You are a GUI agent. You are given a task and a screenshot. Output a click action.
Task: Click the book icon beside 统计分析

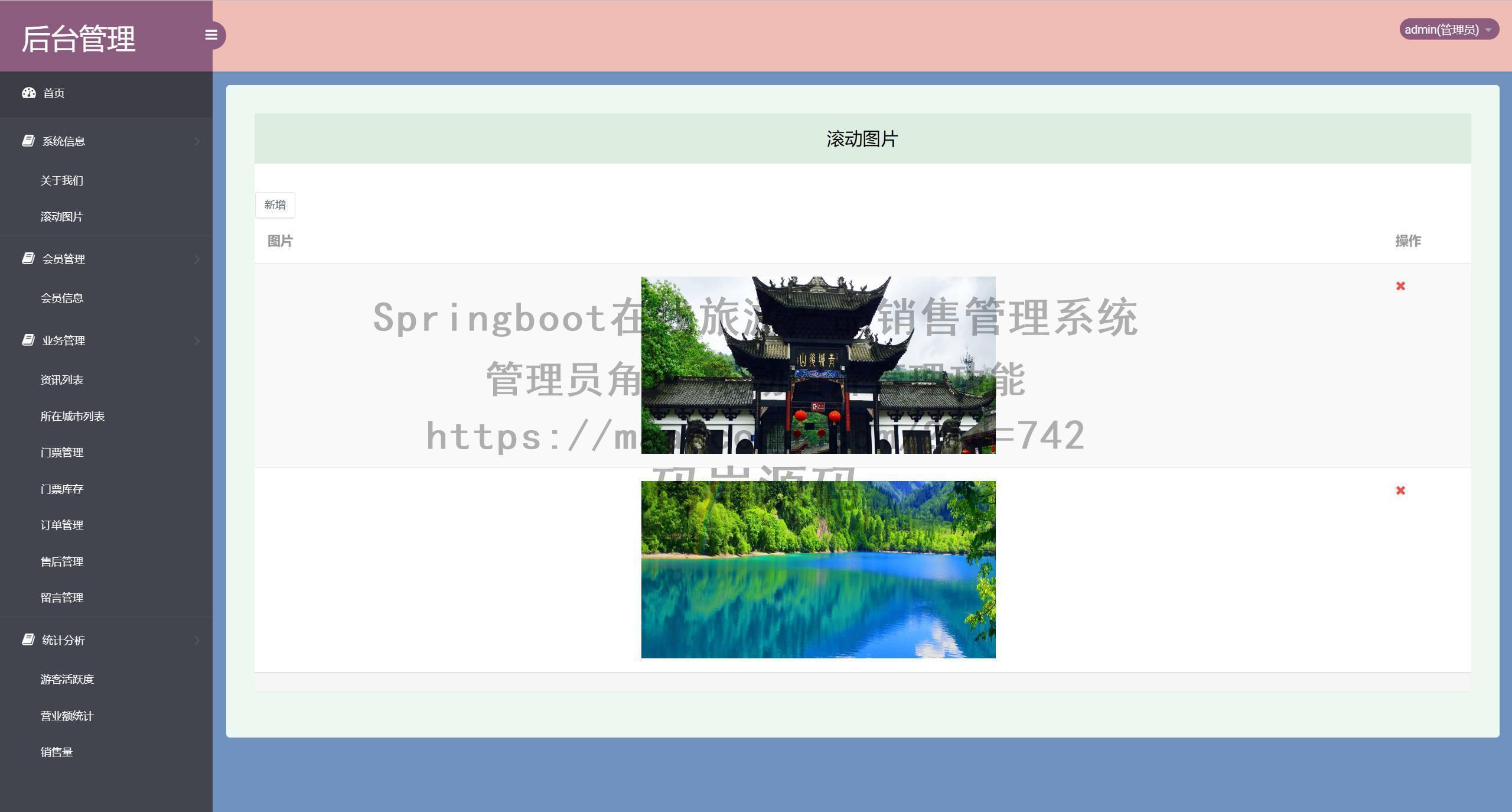pyautogui.click(x=28, y=639)
